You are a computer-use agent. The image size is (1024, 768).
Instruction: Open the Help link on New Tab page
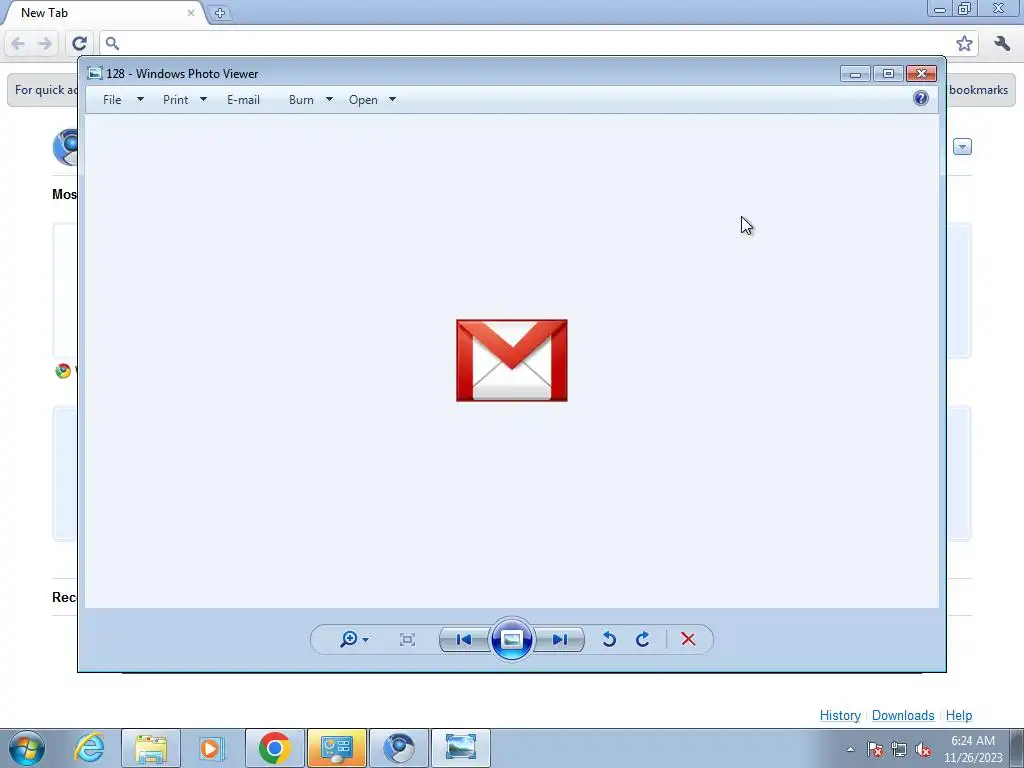click(959, 715)
